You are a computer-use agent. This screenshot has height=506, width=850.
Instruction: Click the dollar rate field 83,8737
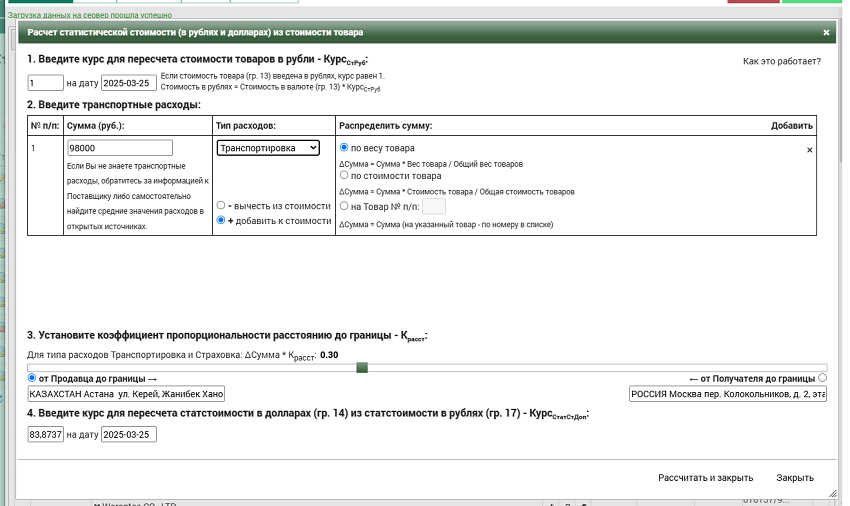[x=46, y=434]
